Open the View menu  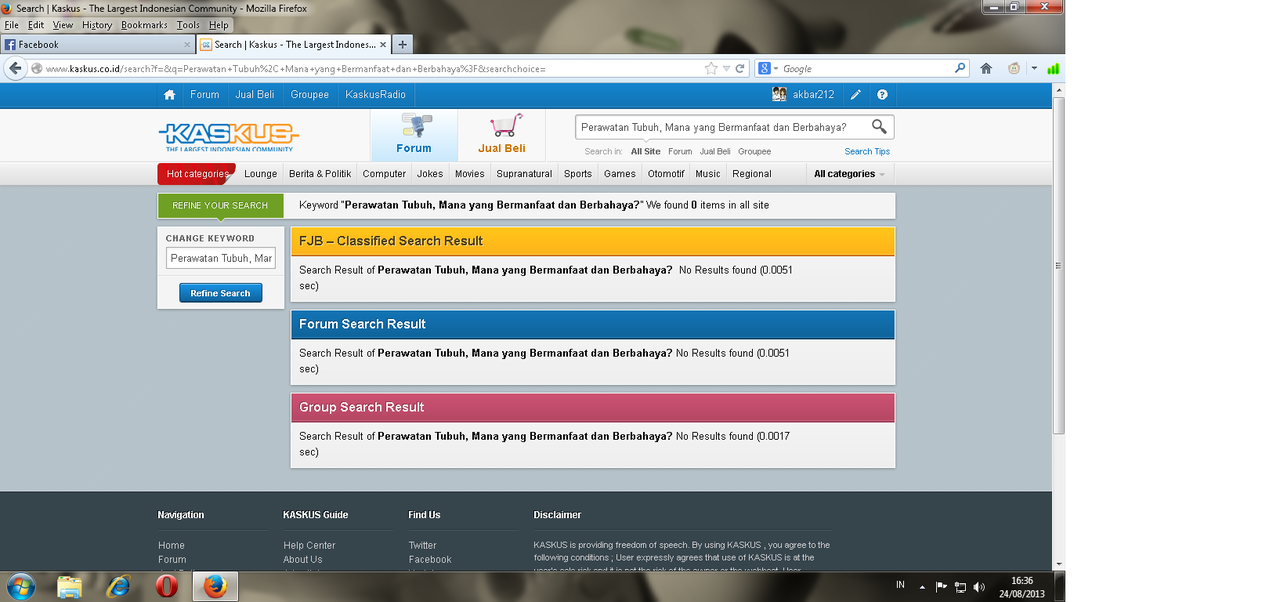[x=63, y=25]
